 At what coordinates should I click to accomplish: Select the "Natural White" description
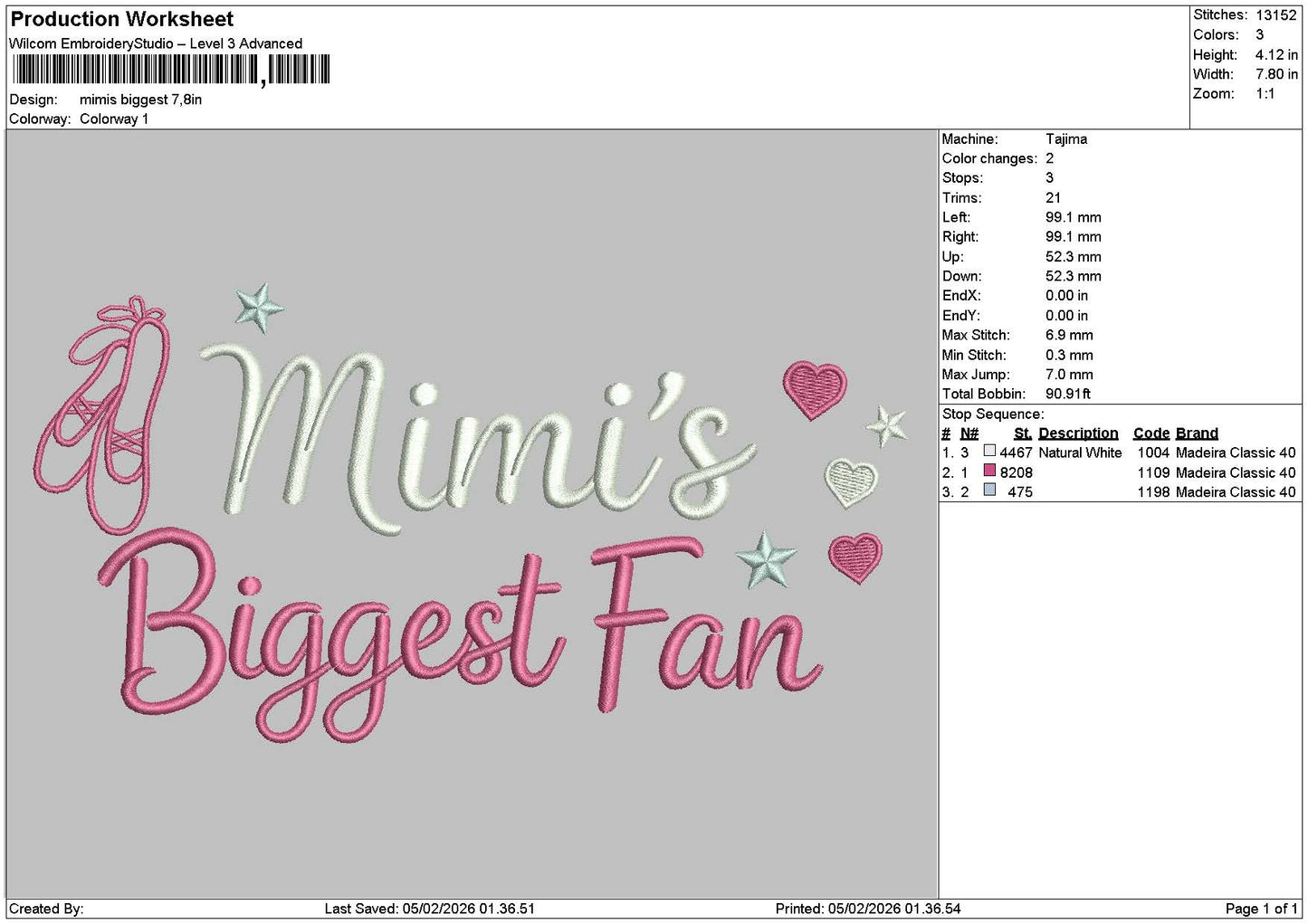click(x=1080, y=452)
